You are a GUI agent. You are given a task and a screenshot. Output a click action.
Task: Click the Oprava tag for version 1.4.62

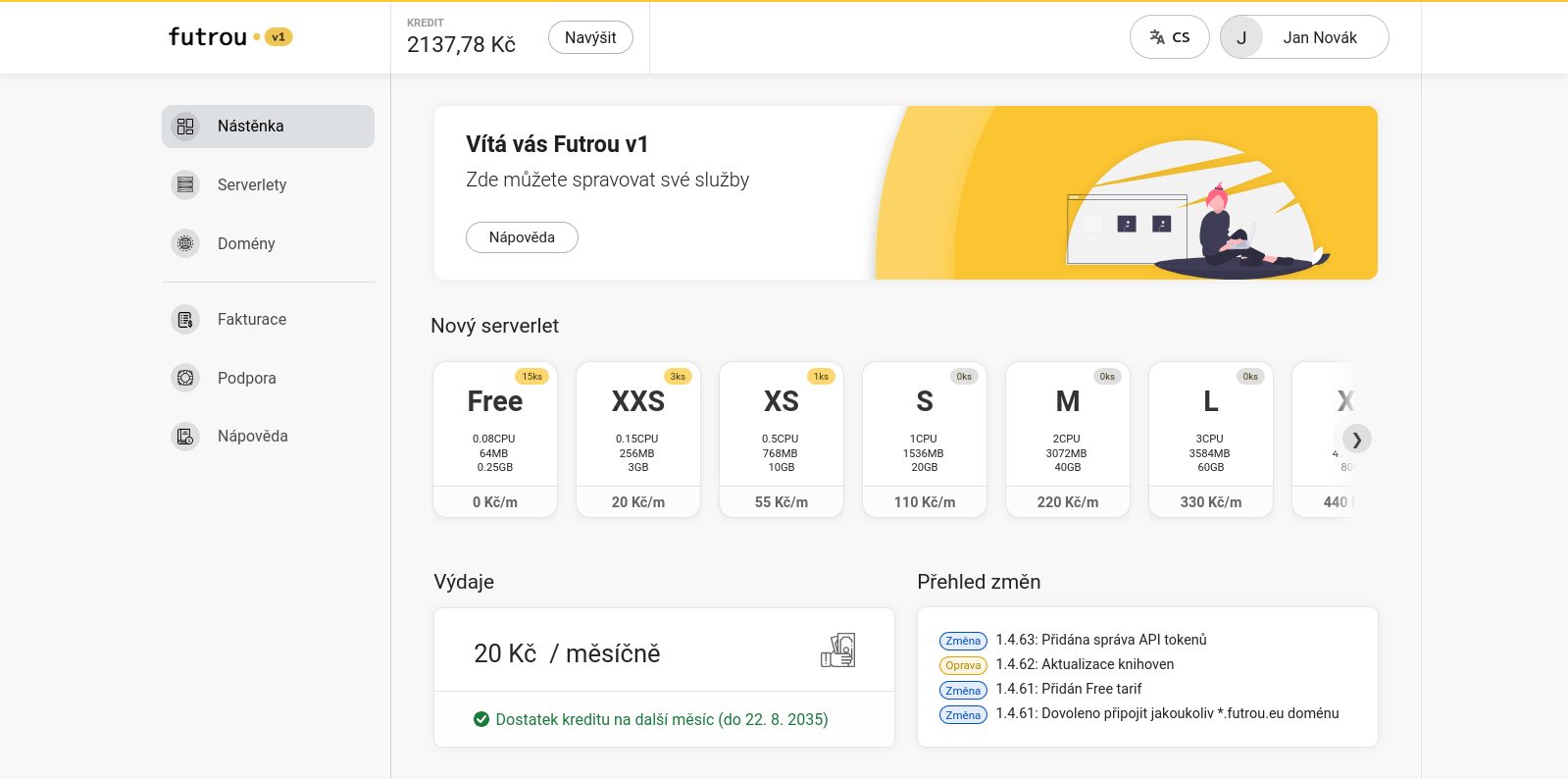pyautogui.click(x=963, y=665)
